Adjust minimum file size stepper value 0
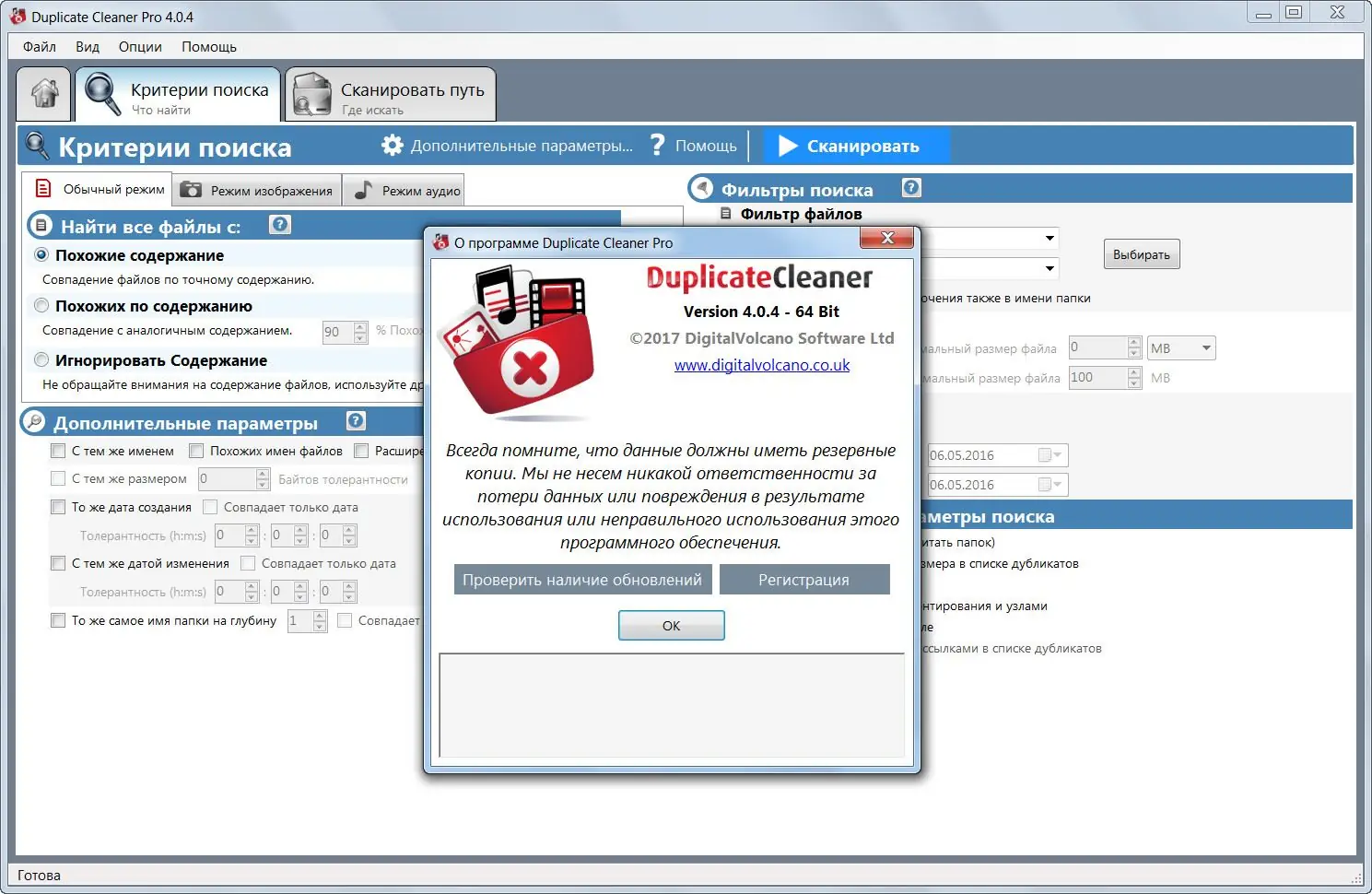Screen dimensions: 1372x894 click(1134, 347)
